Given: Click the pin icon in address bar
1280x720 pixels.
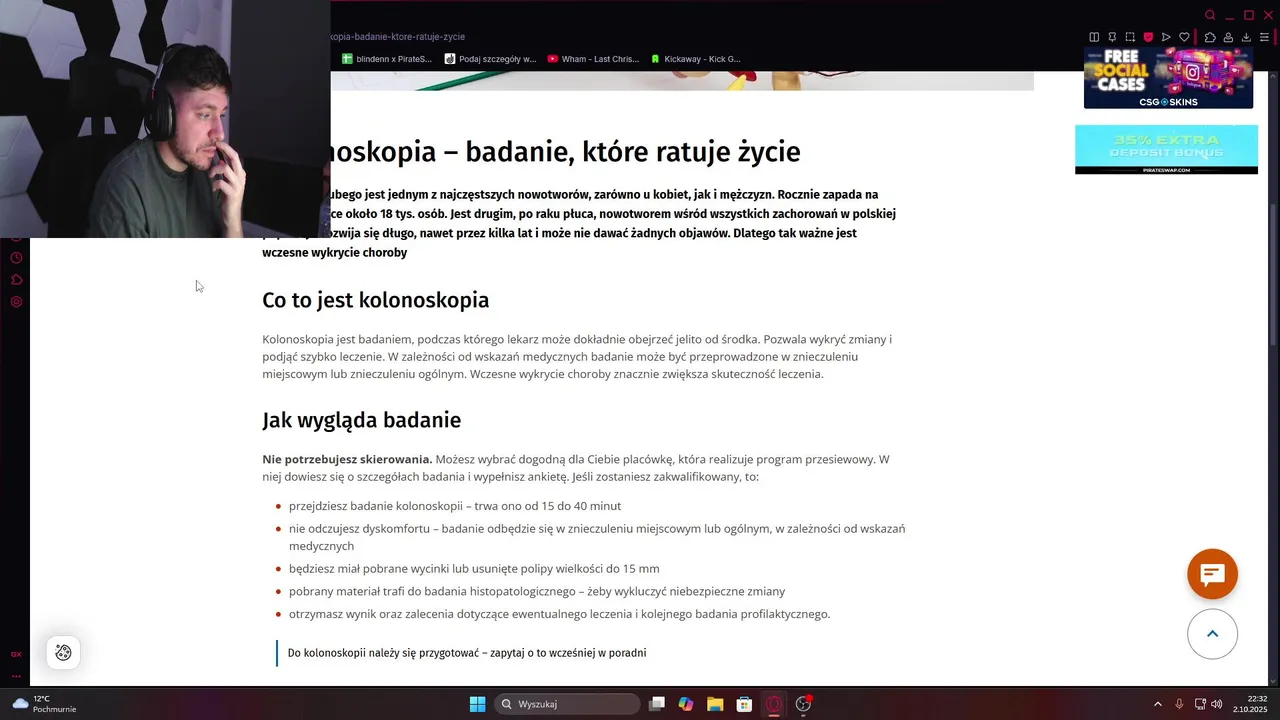Looking at the screenshot, I should coord(1112,37).
